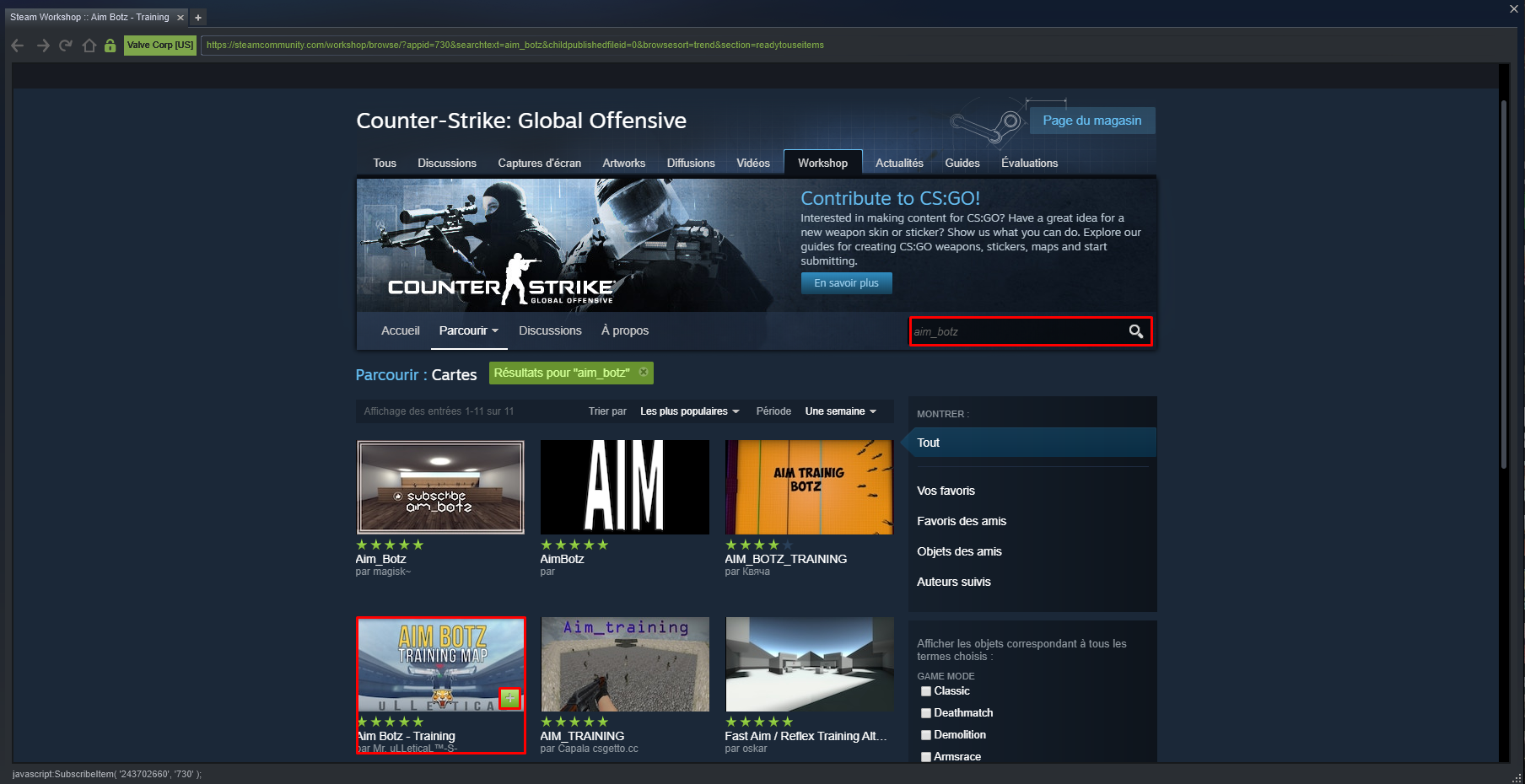Show Objets des amis
Viewport: 1525px width, 784px height.
tap(959, 551)
